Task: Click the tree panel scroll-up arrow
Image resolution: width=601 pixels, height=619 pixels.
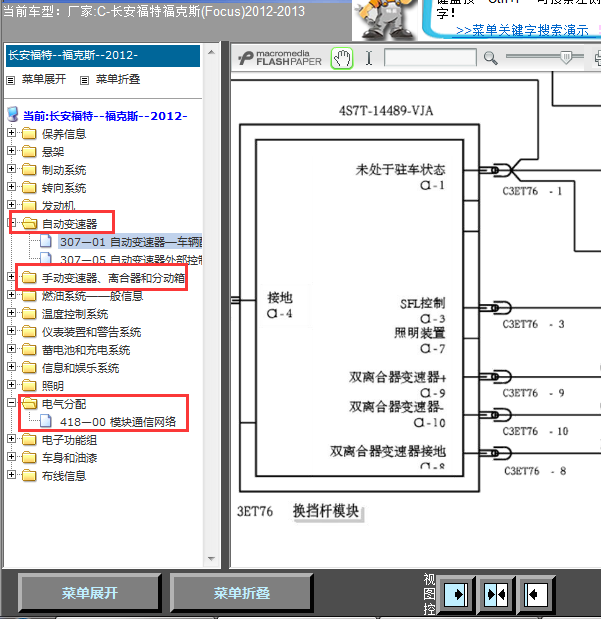Action: pos(211,52)
